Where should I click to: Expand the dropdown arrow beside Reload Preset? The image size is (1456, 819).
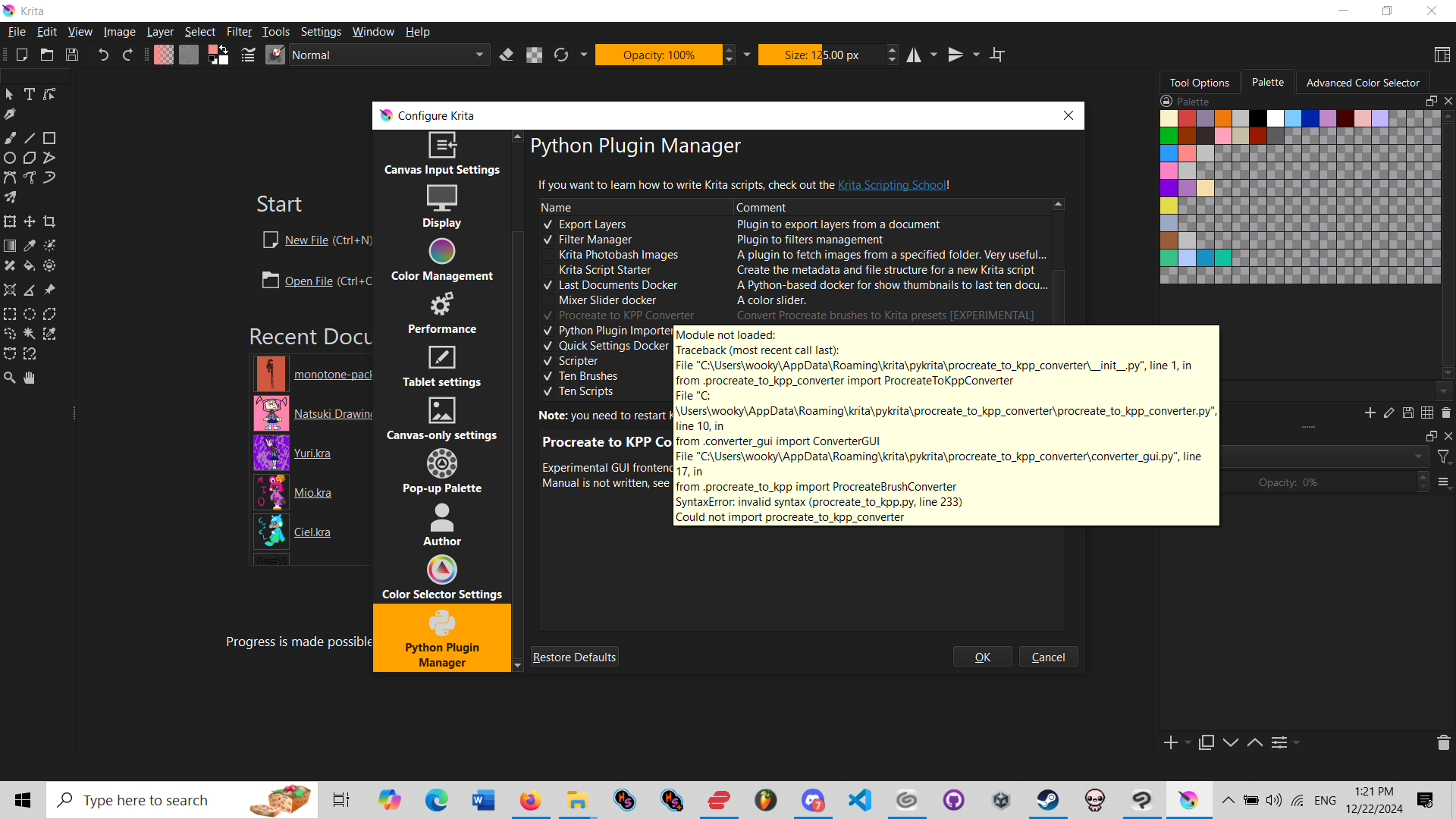[x=584, y=55]
